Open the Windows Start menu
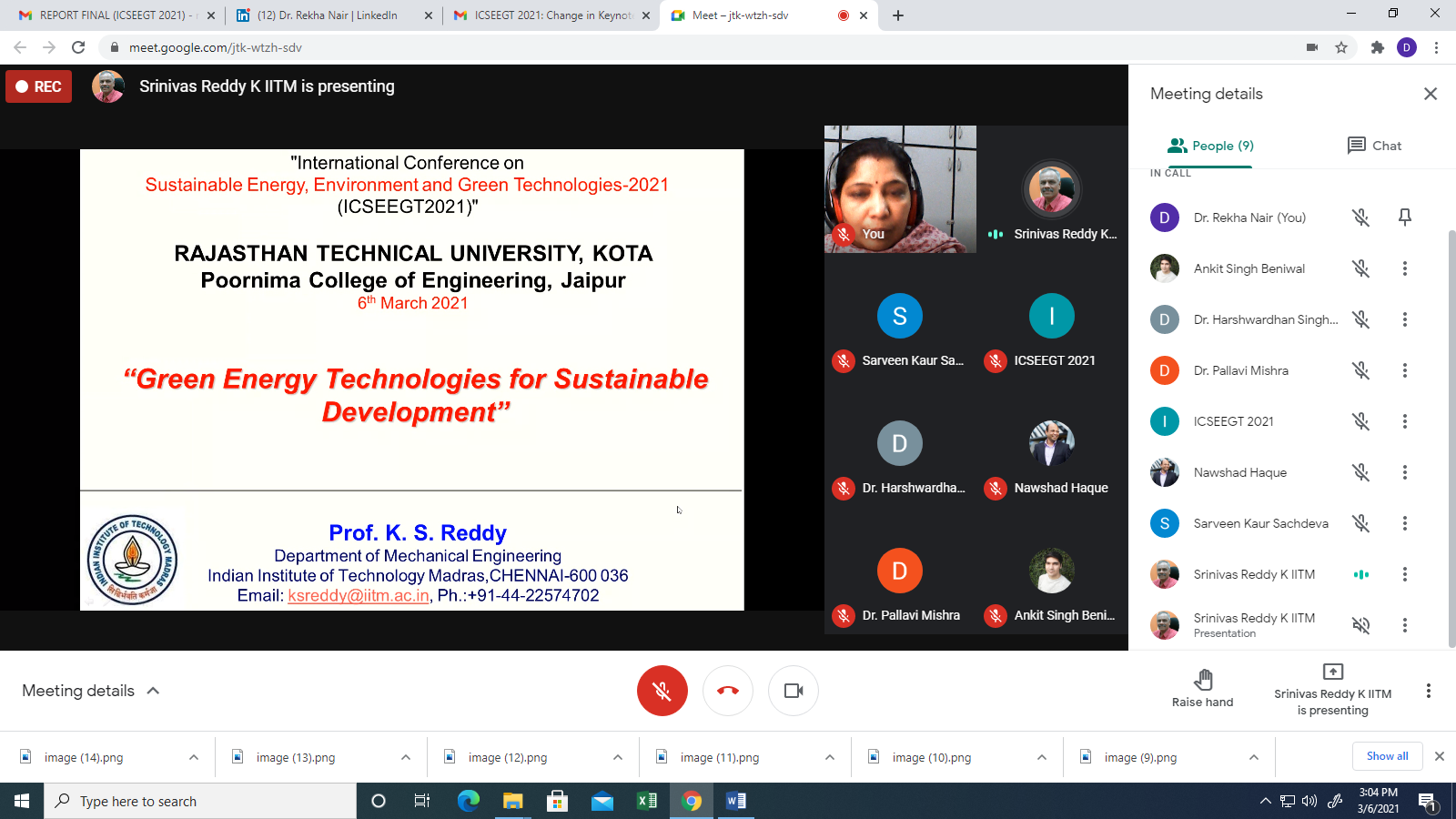Viewport: 1456px width, 819px height. [x=22, y=801]
